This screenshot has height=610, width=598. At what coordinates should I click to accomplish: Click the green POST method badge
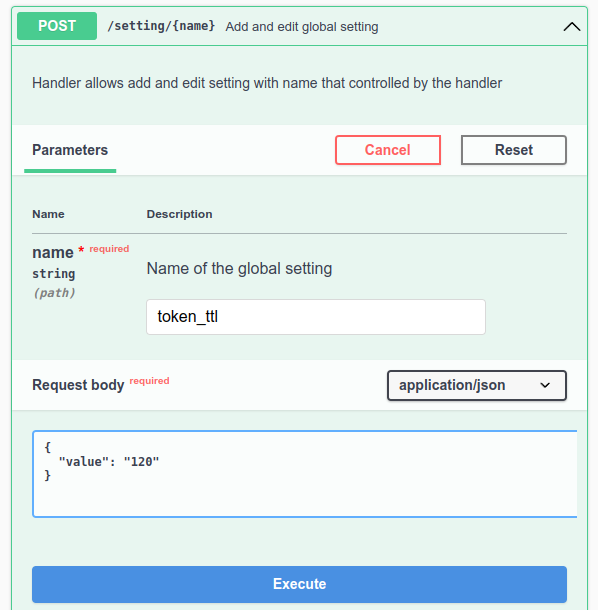(x=57, y=26)
